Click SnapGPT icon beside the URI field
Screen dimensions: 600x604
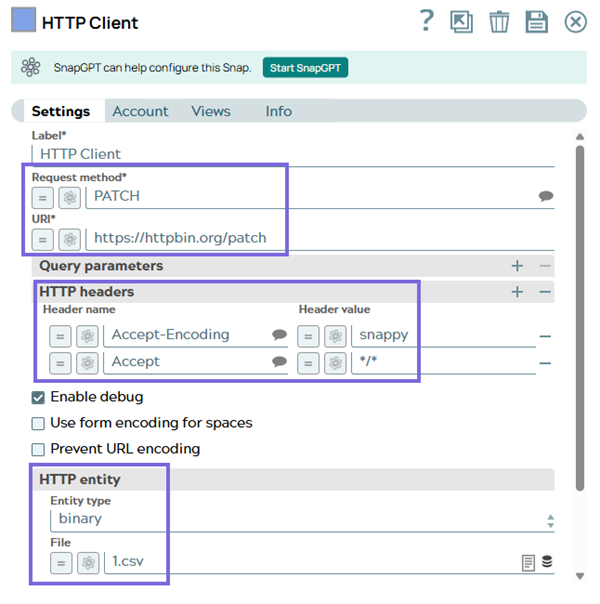(69, 239)
